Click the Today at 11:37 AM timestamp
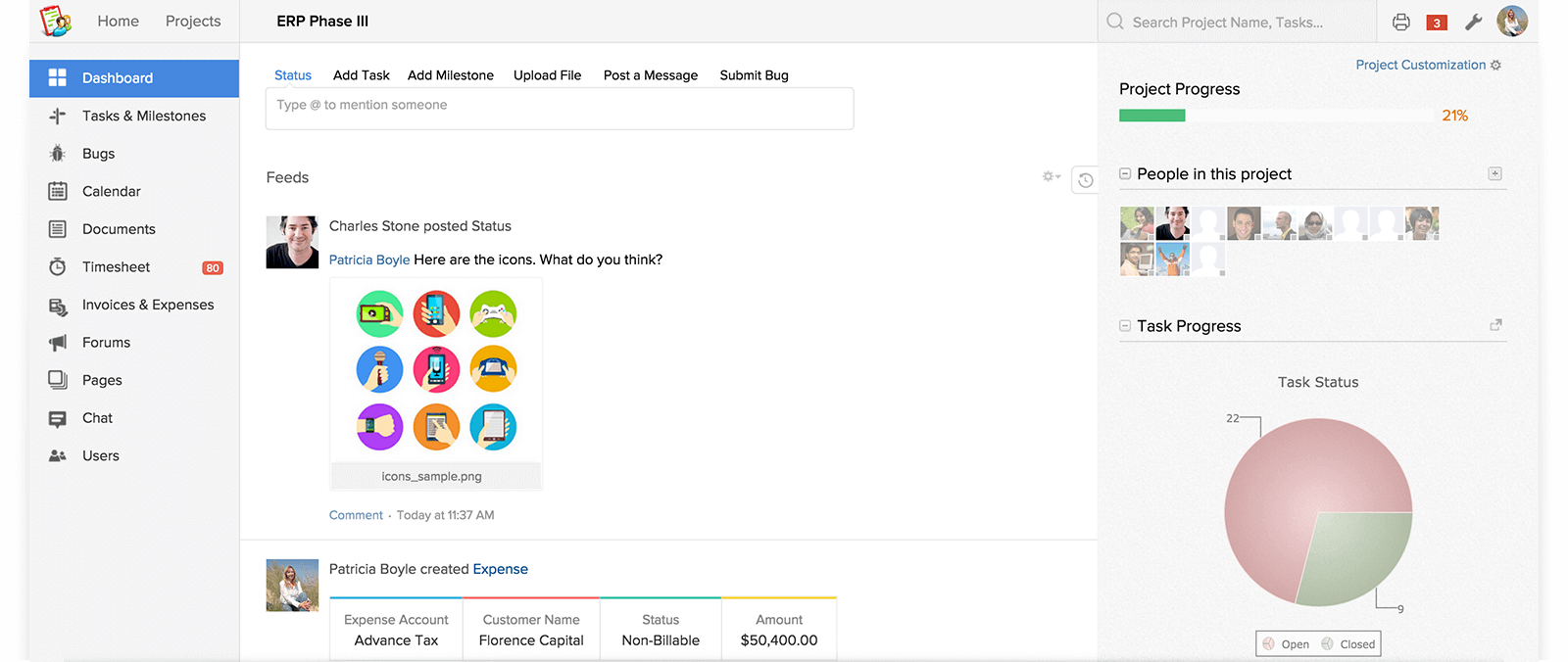 (x=445, y=515)
